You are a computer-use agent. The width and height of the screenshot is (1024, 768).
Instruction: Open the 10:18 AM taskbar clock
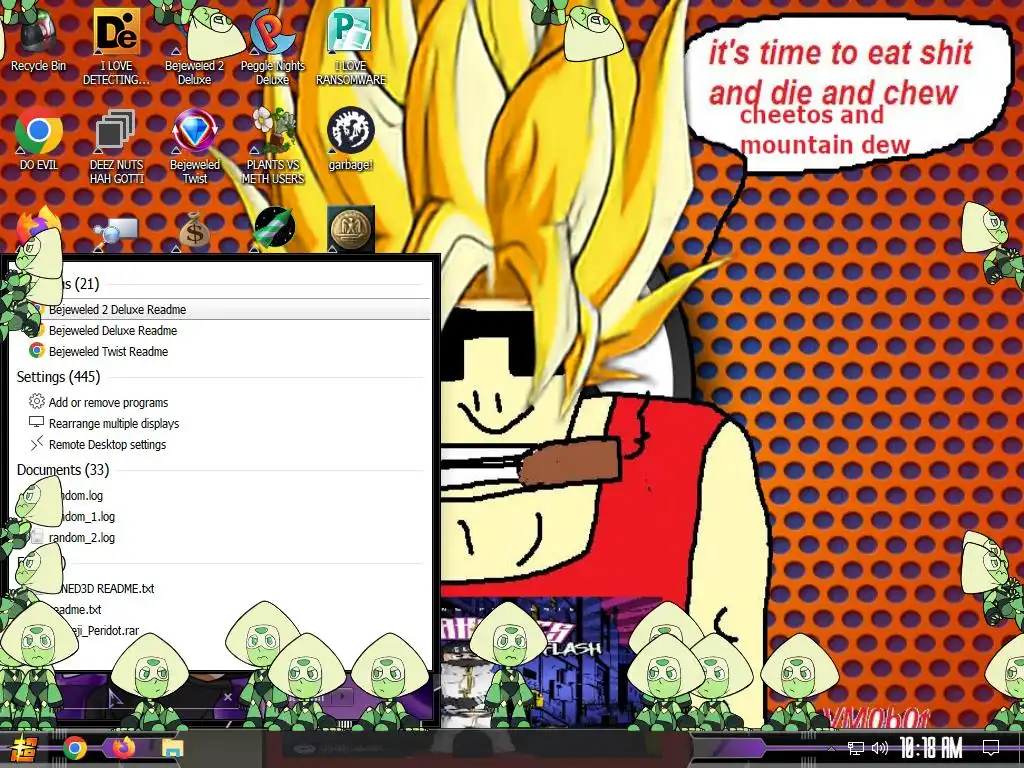tap(931, 748)
